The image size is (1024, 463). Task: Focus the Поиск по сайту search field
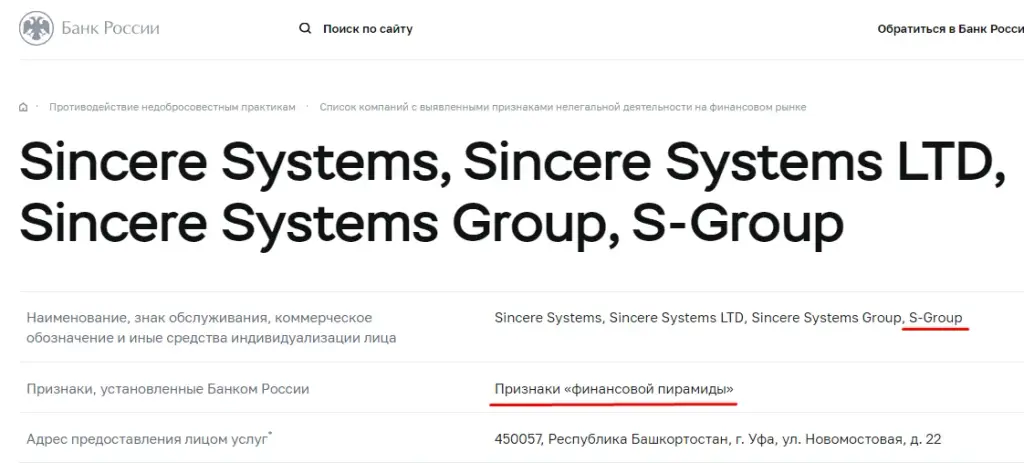368,29
